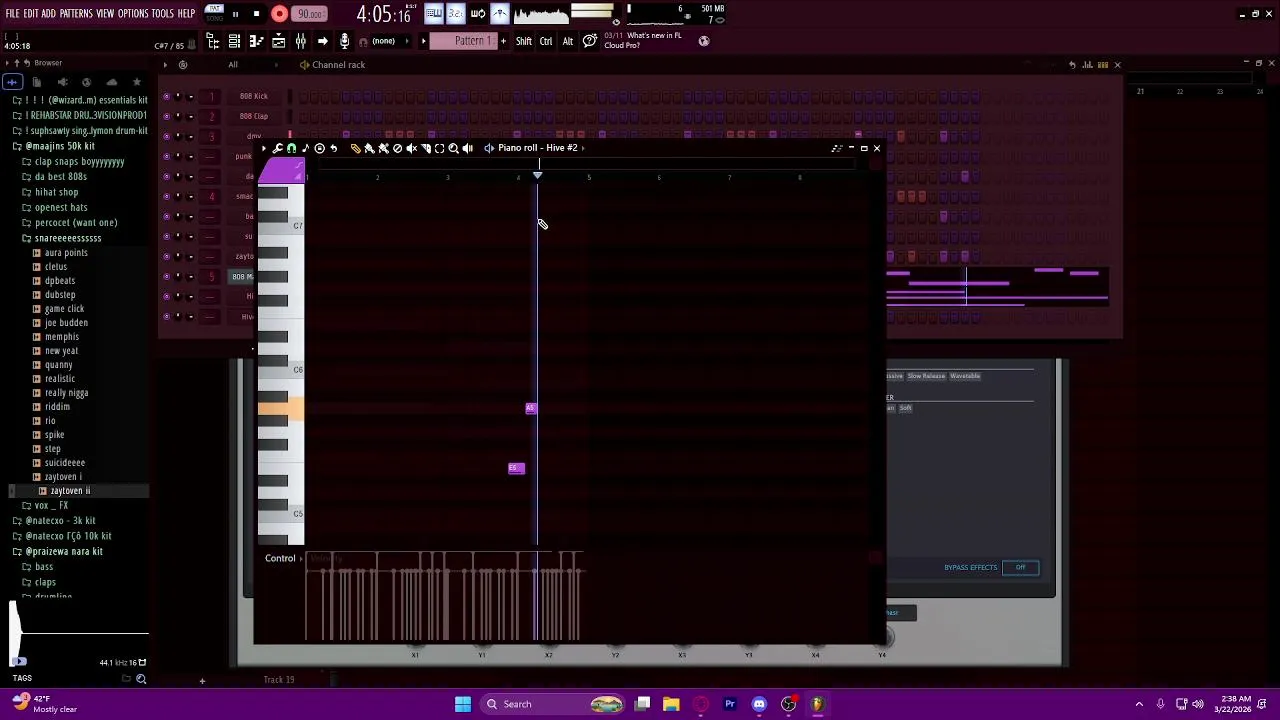Click the Alt modifier button
Image resolution: width=1280 pixels, height=720 pixels.
click(x=568, y=41)
